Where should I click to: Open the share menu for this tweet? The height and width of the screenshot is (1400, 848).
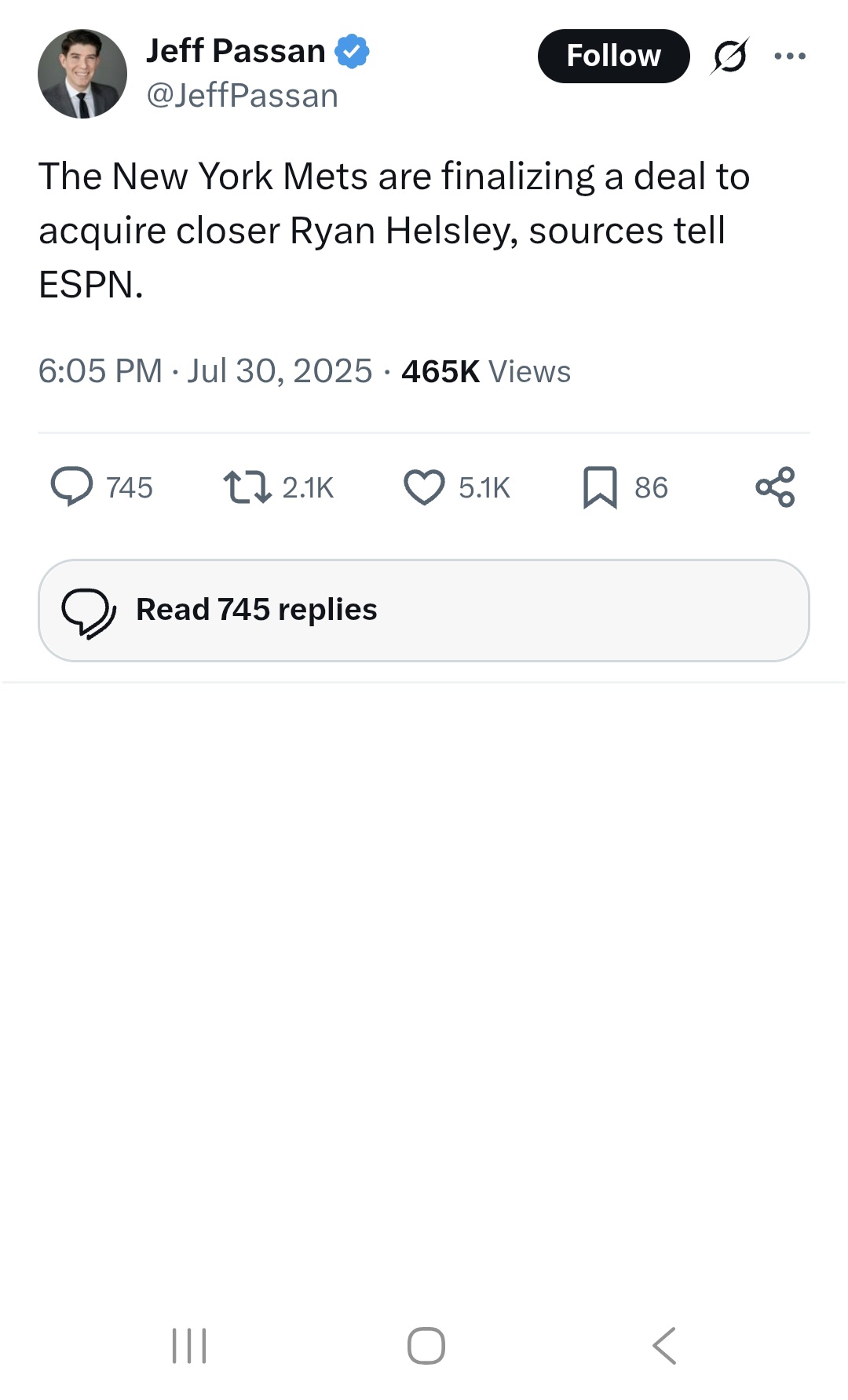(776, 487)
